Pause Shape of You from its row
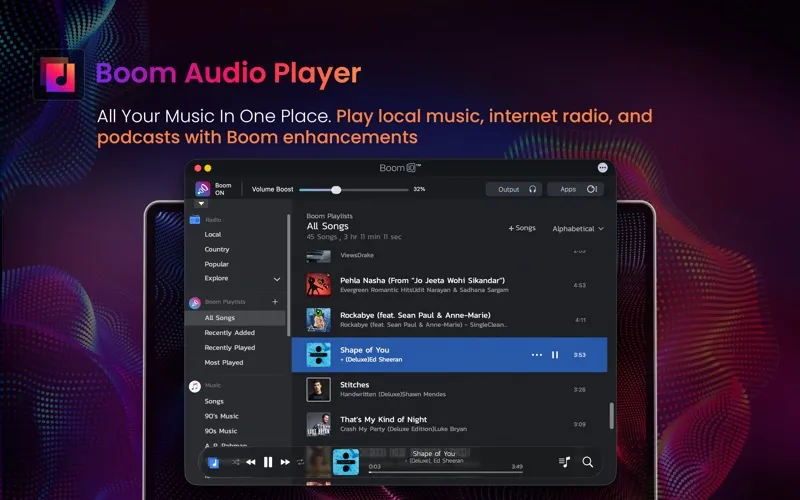Screen dimensions: 800x500 click(555, 355)
